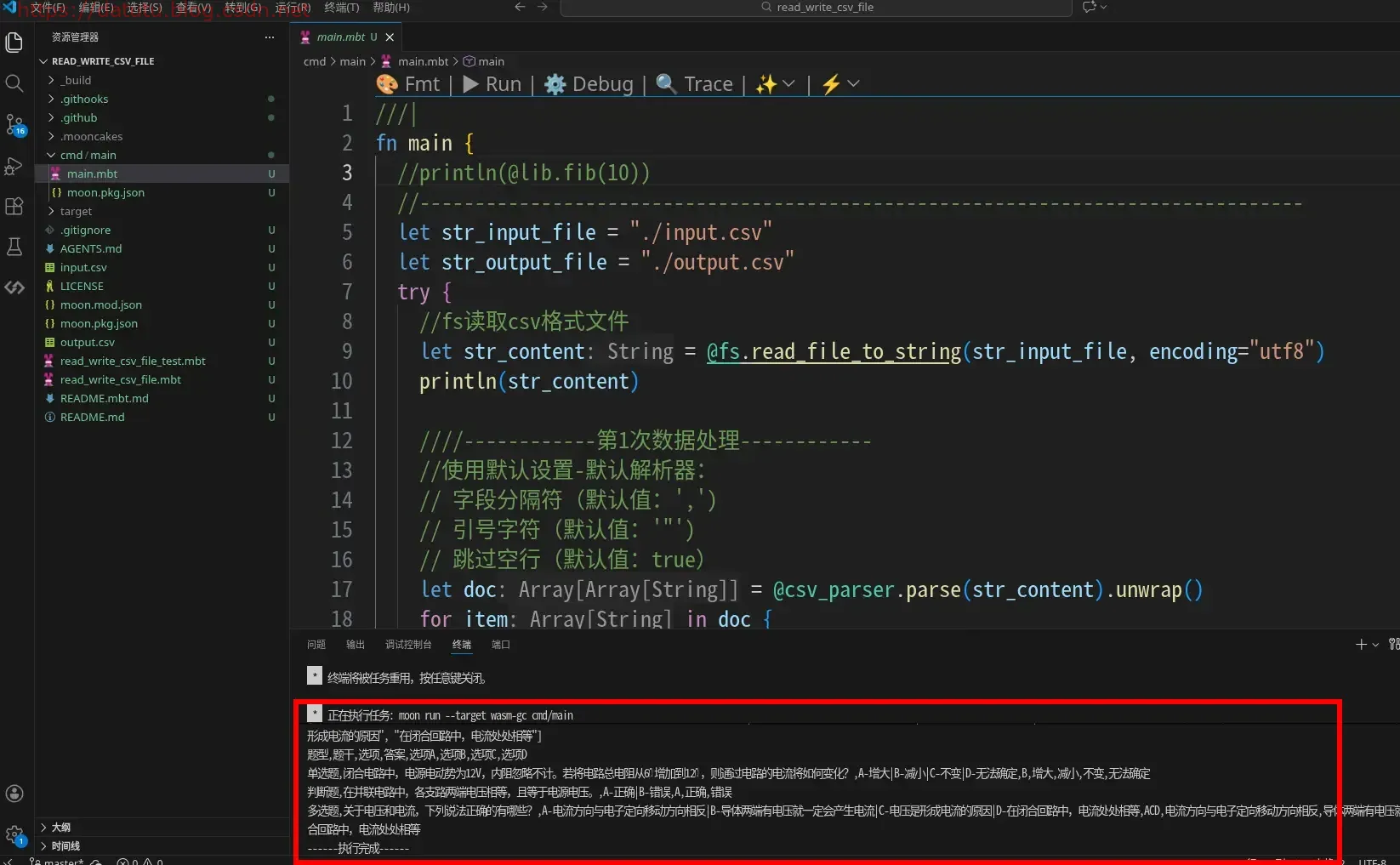Image resolution: width=1400 pixels, height=865 pixels.
Task: Switch to the 输出 panel tab
Action: click(356, 645)
